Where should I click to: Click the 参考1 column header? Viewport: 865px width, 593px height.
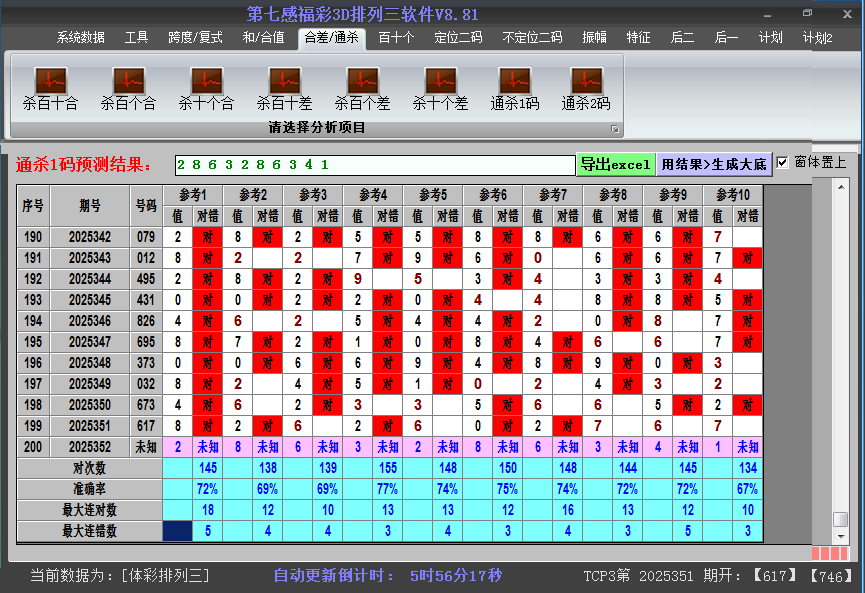point(192,195)
